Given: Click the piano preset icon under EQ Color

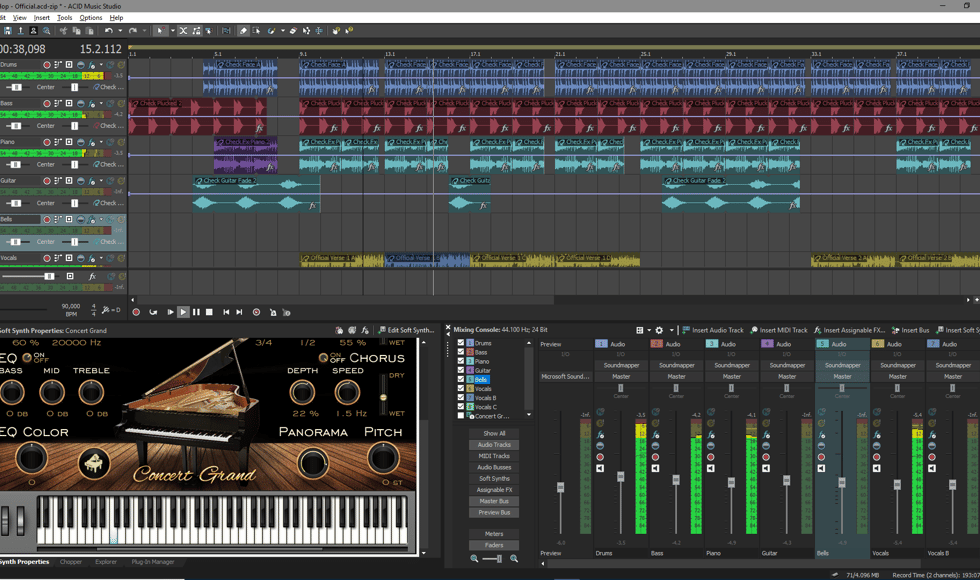Looking at the screenshot, I should (x=94, y=463).
